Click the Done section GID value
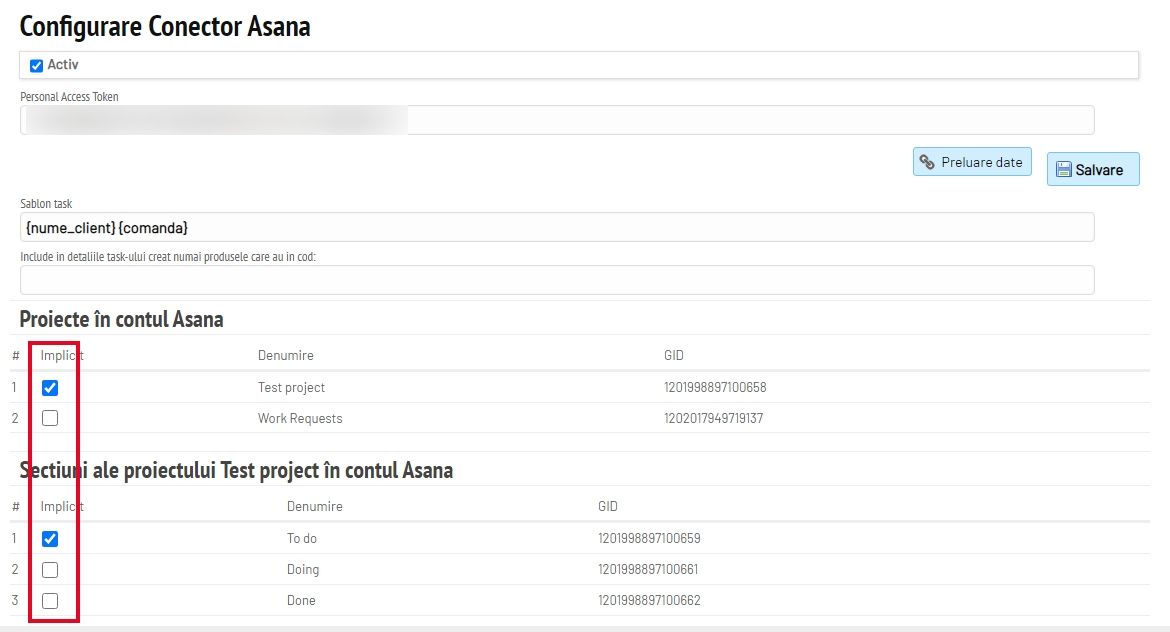Viewport: 1170px width, 632px height. click(649, 600)
